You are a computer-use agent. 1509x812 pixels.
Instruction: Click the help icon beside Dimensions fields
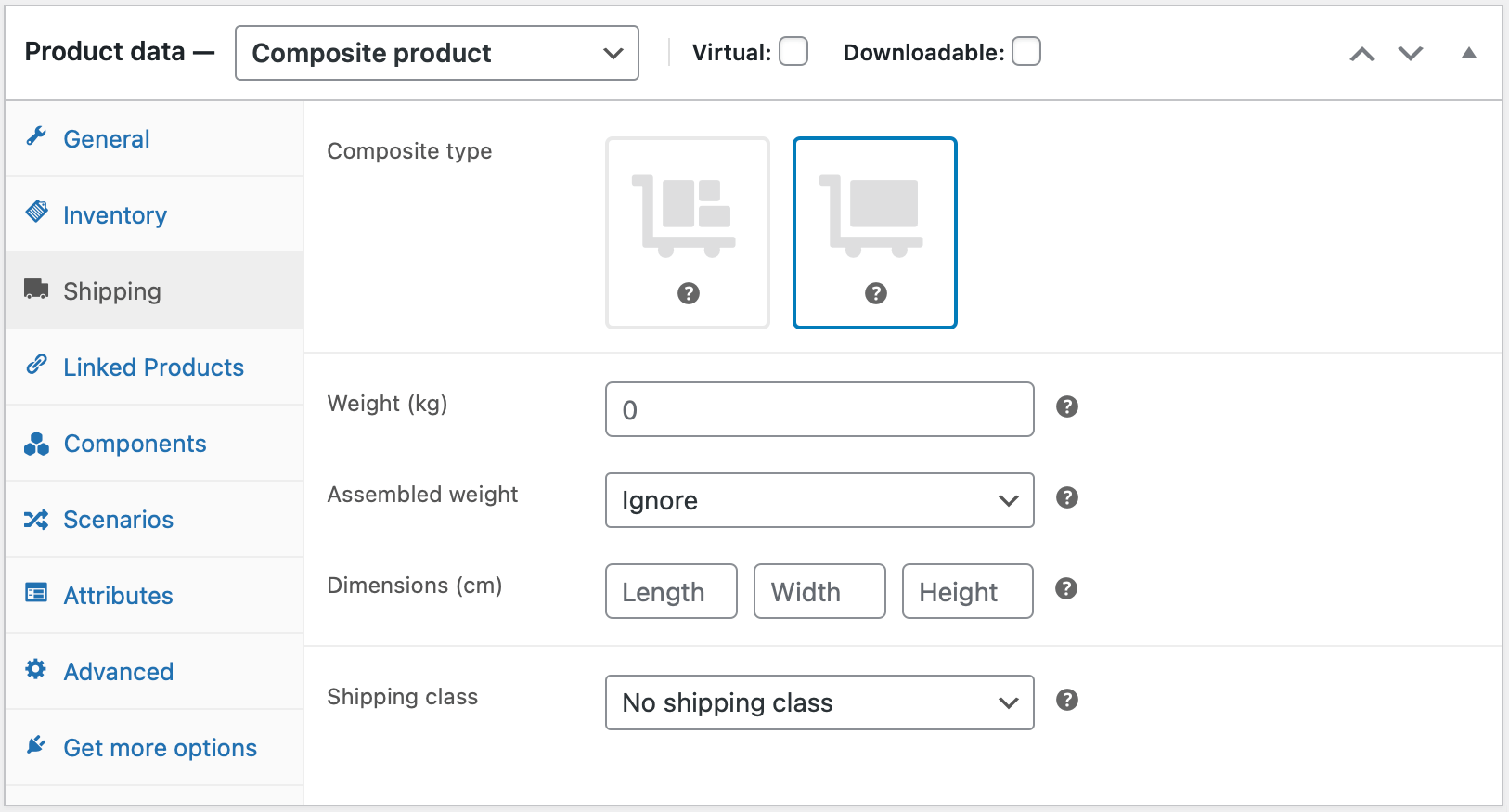(x=1067, y=588)
